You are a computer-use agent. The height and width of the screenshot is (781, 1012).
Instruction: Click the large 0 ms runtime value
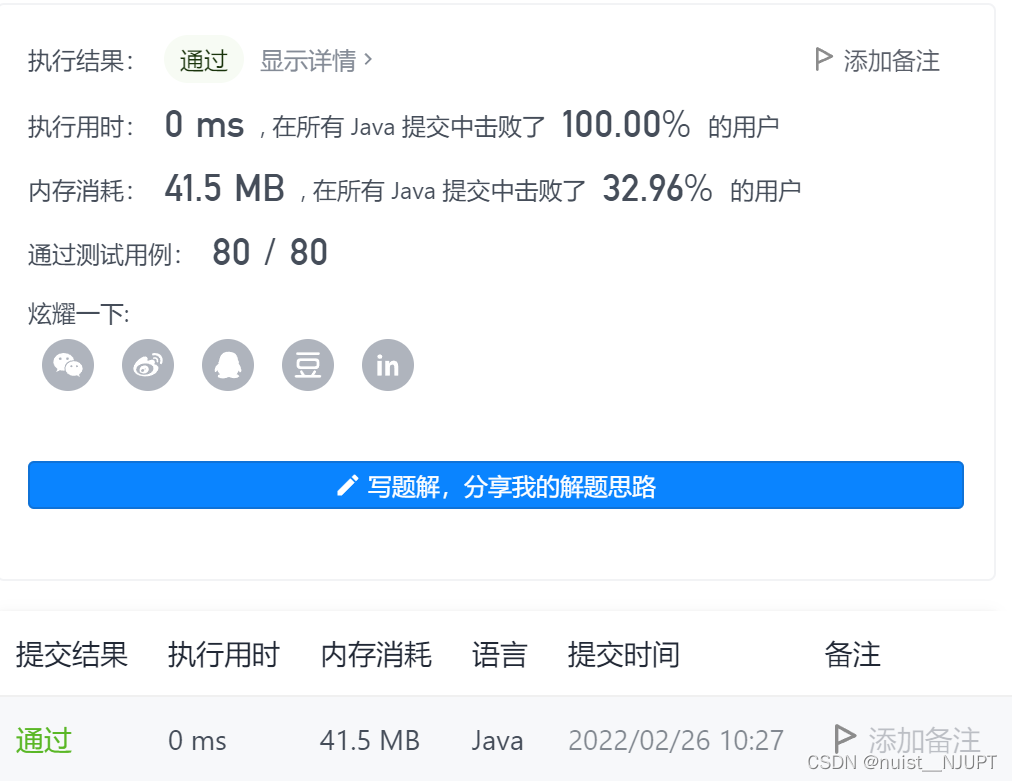pos(205,124)
